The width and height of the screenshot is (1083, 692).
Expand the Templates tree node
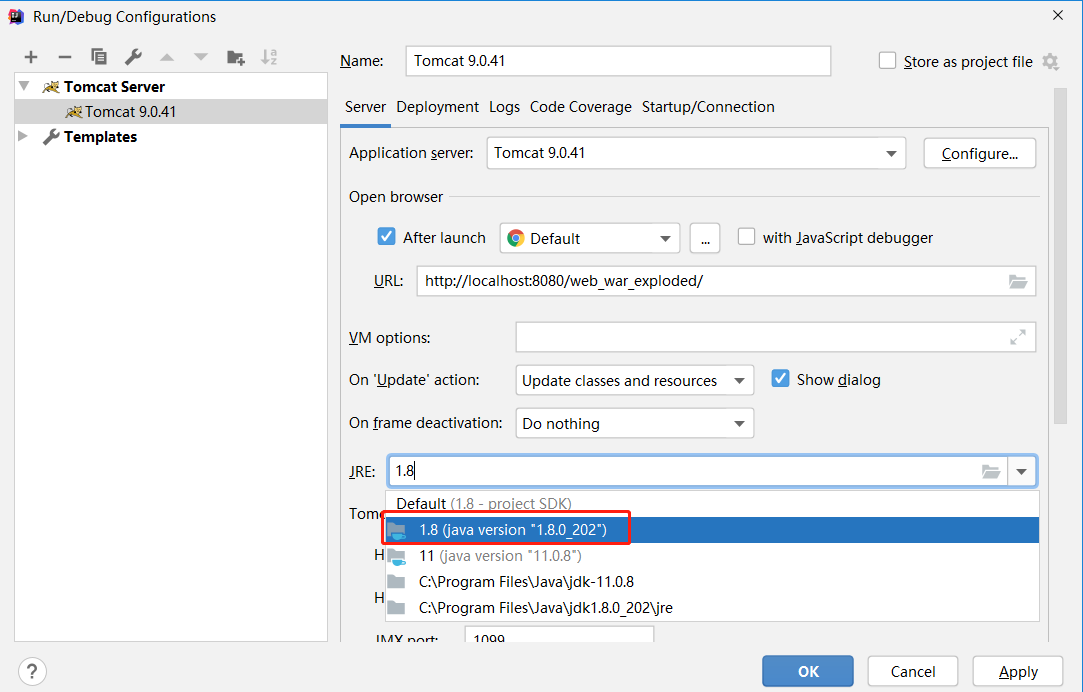[x=23, y=136]
